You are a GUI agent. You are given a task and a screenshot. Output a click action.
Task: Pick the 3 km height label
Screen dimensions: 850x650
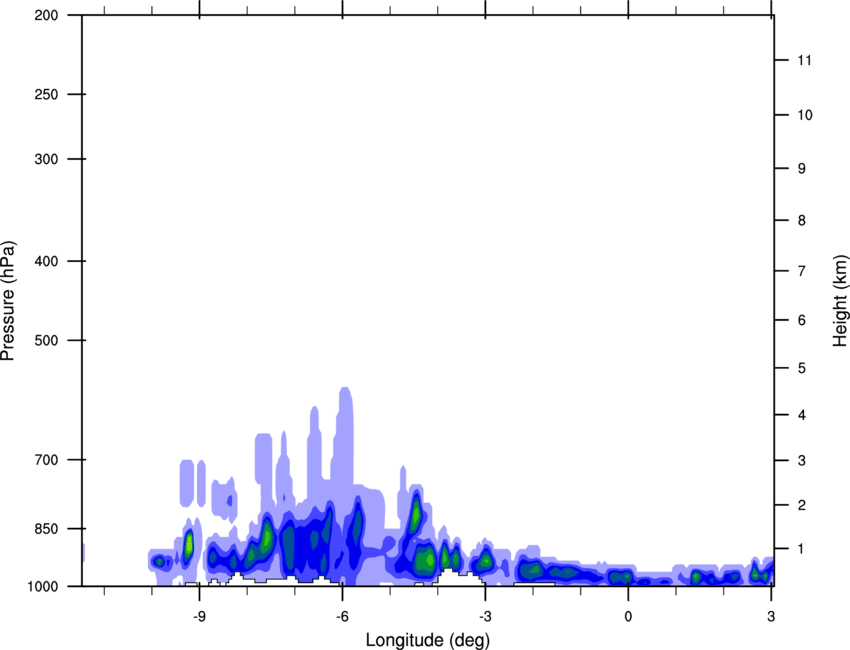802,461
